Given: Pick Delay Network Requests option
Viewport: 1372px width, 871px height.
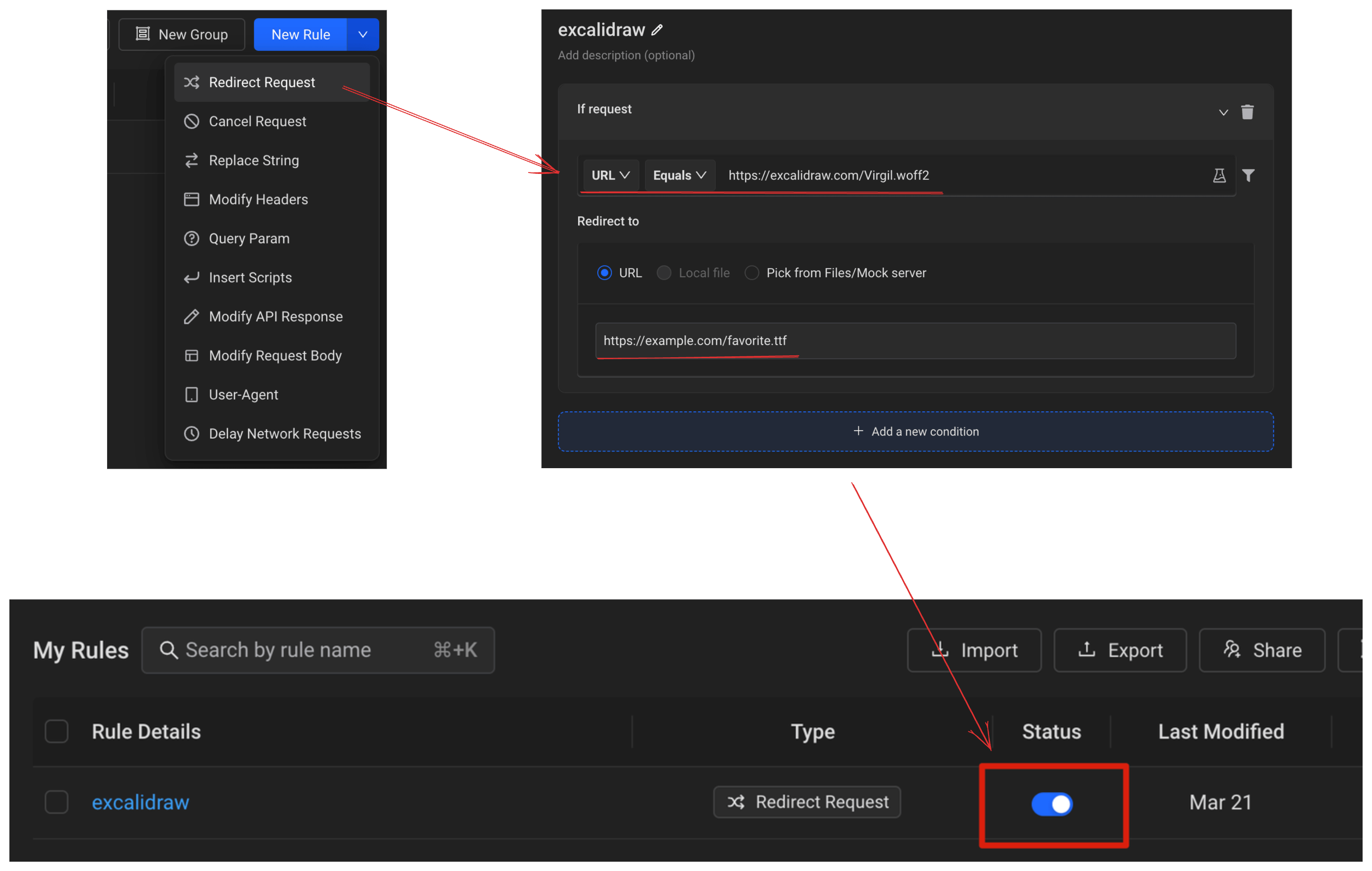Looking at the screenshot, I should (273, 434).
